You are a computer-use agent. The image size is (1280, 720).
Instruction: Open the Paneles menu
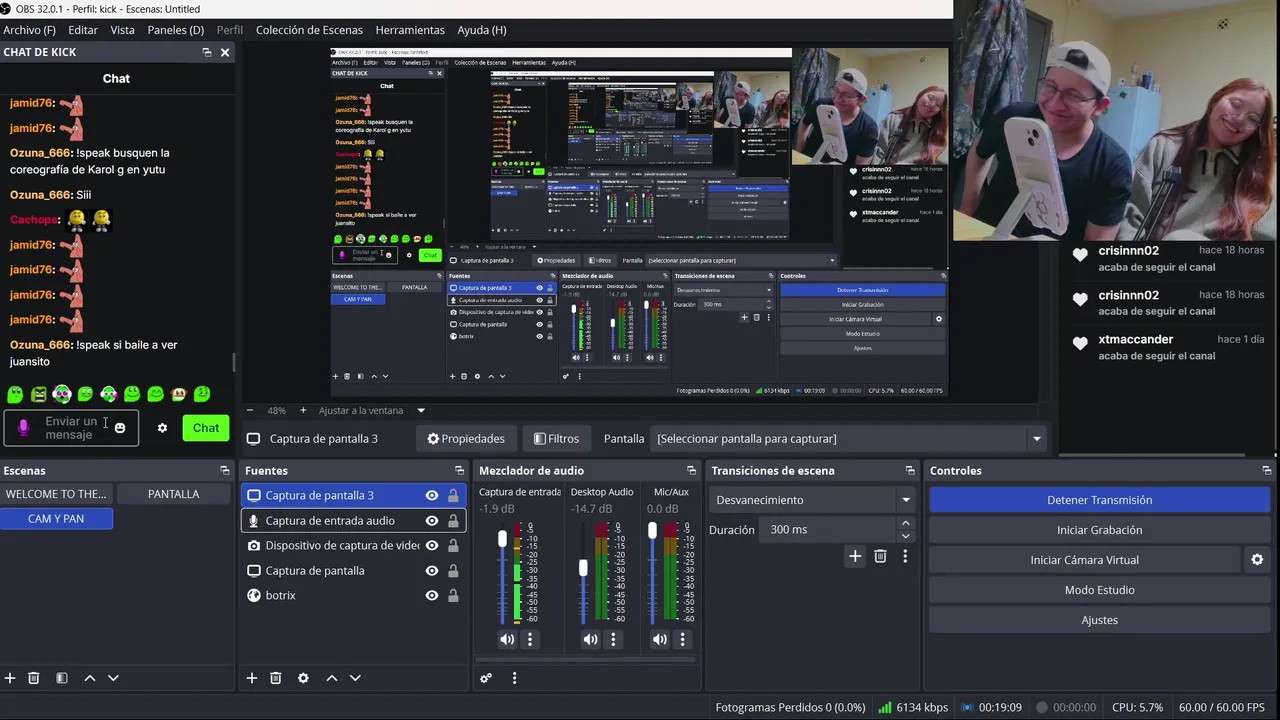pyautogui.click(x=175, y=30)
